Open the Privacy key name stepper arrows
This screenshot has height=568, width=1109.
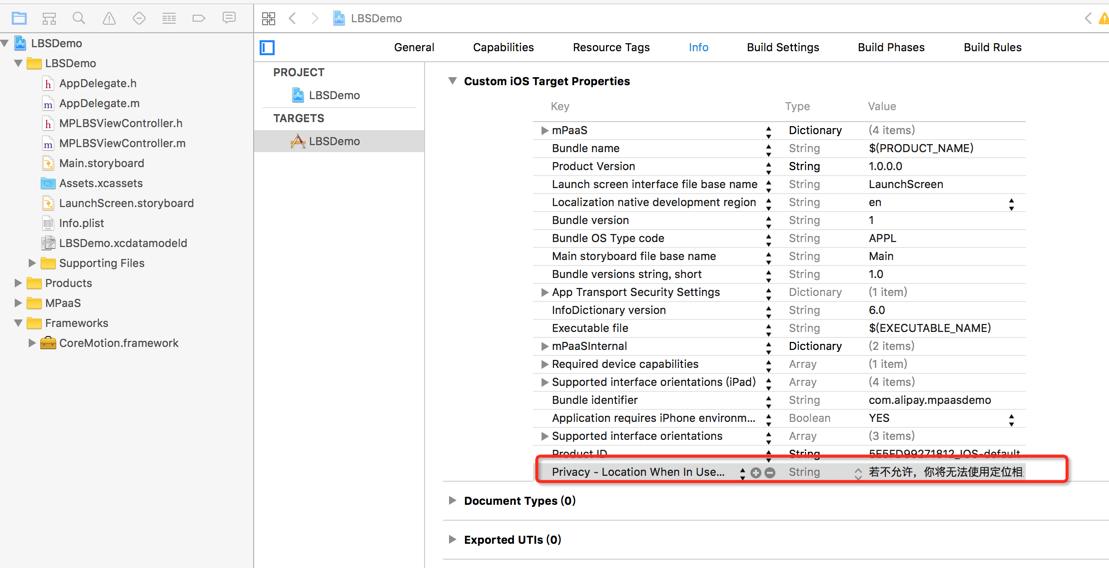click(743, 473)
